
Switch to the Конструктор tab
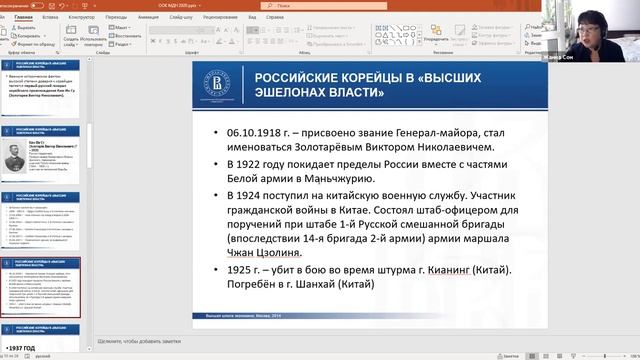(x=81, y=17)
